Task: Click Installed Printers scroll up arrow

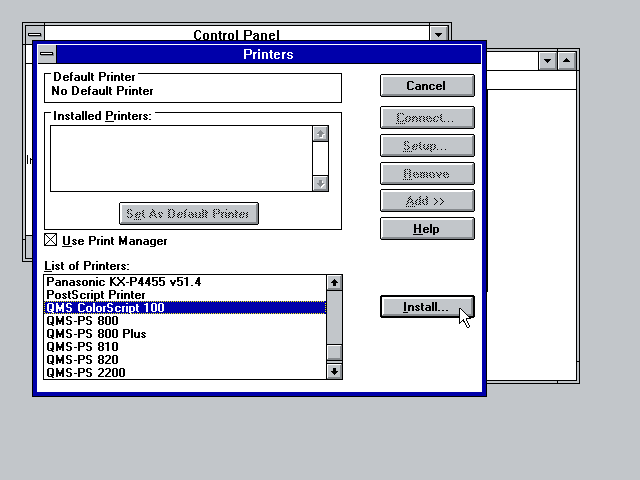Action: click(320, 133)
